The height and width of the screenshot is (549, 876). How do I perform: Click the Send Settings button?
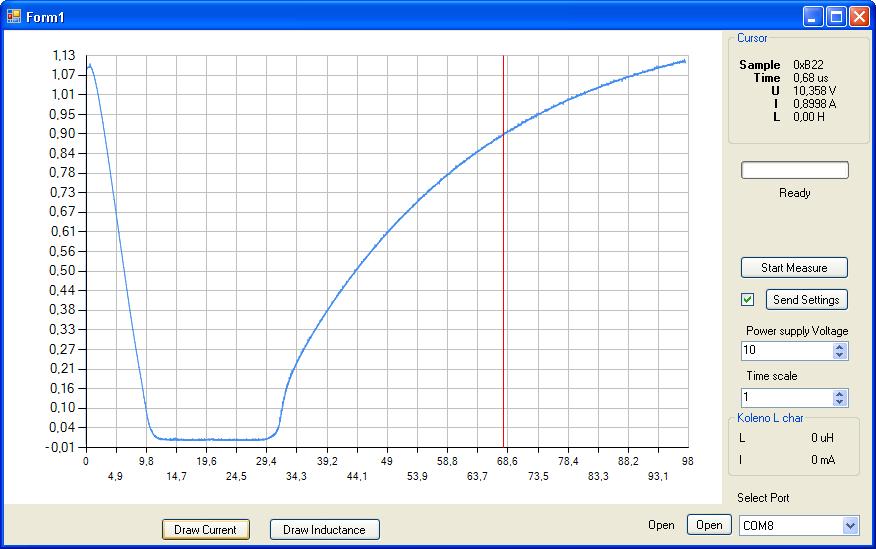[806, 299]
